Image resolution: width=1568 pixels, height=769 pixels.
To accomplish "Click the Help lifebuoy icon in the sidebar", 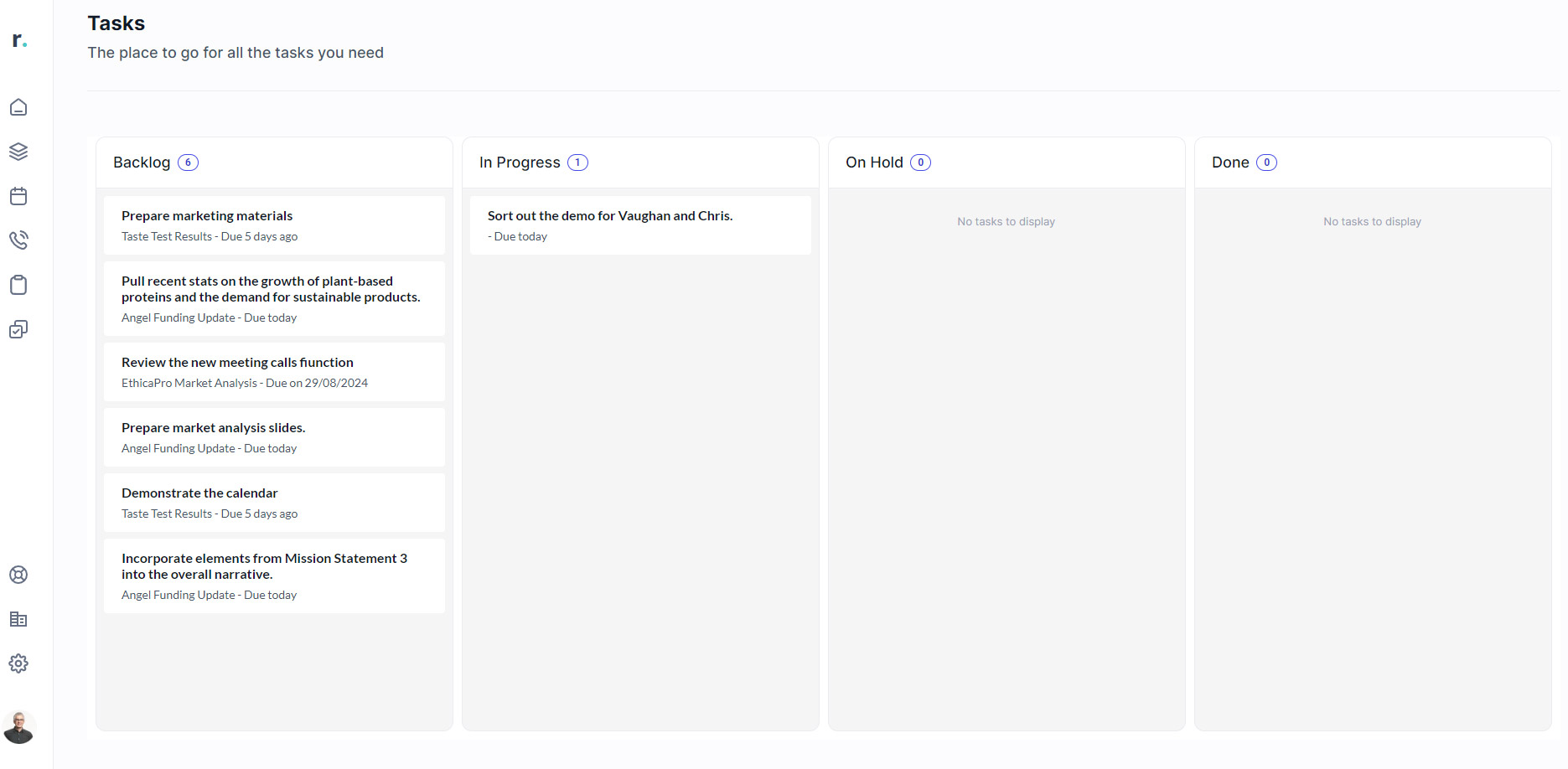I will click(x=18, y=575).
